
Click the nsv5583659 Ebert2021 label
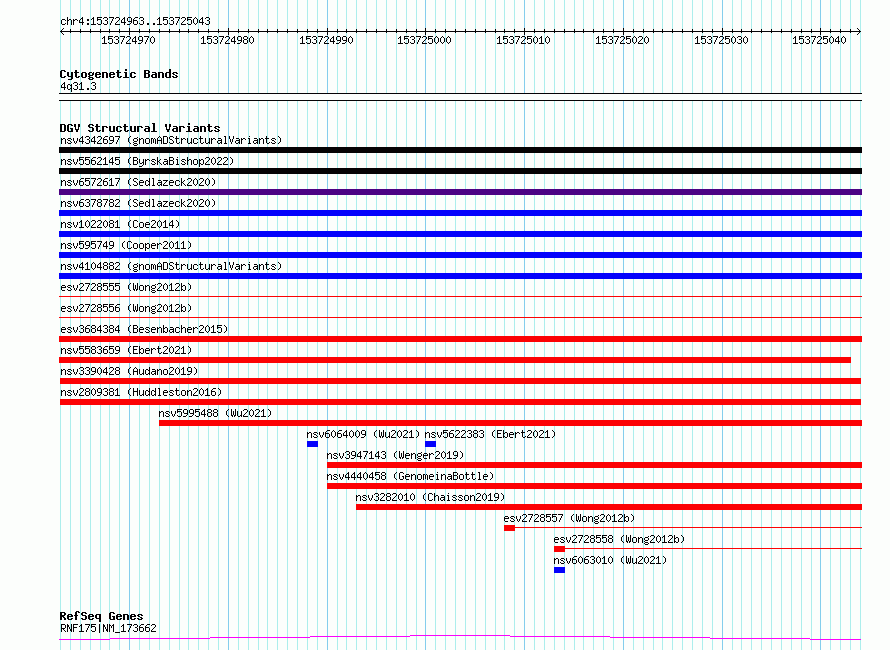126,350
